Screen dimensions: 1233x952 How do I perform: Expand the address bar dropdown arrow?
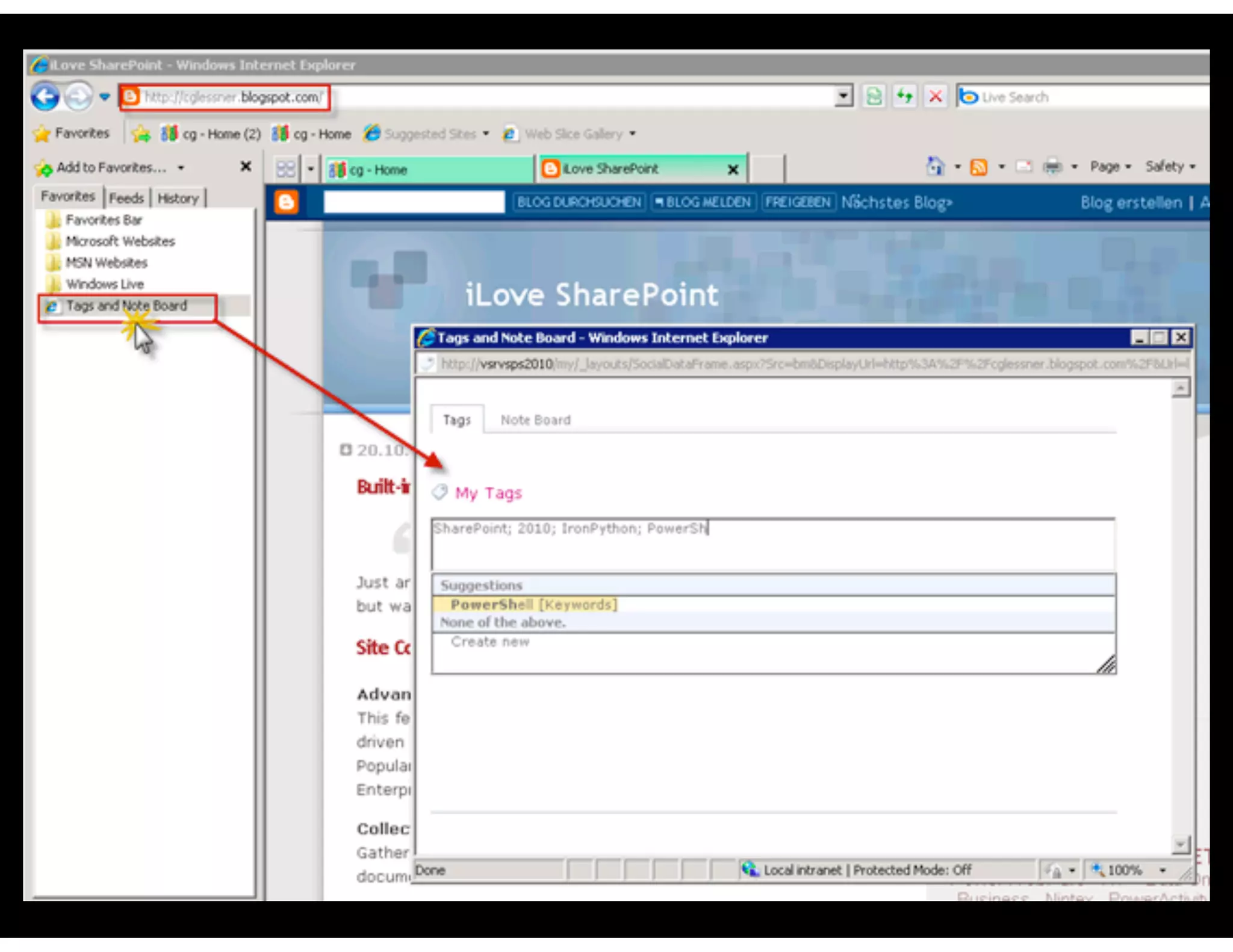click(x=843, y=96)
